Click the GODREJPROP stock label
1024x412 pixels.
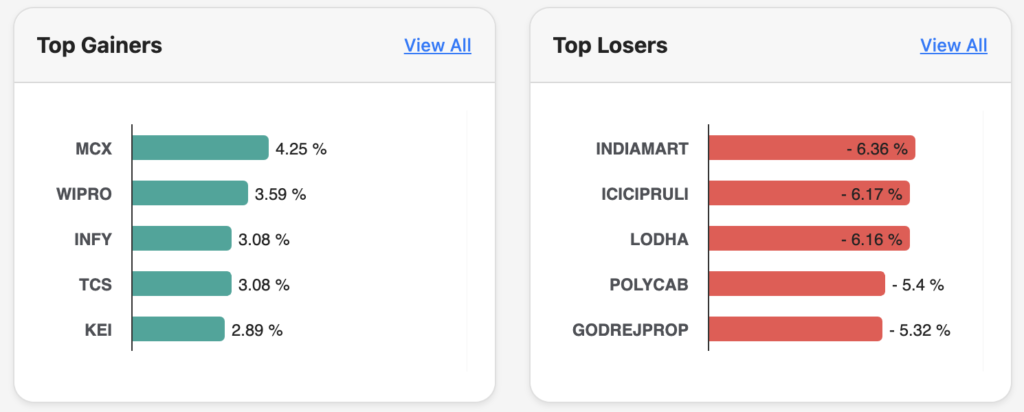pos(630,329)
